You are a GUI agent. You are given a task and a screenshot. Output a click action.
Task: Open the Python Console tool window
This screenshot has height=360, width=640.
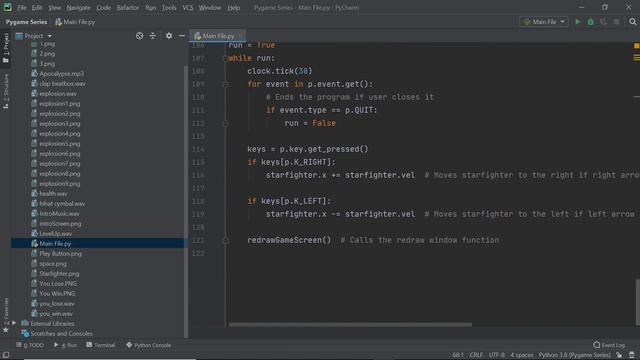[149, 345]
